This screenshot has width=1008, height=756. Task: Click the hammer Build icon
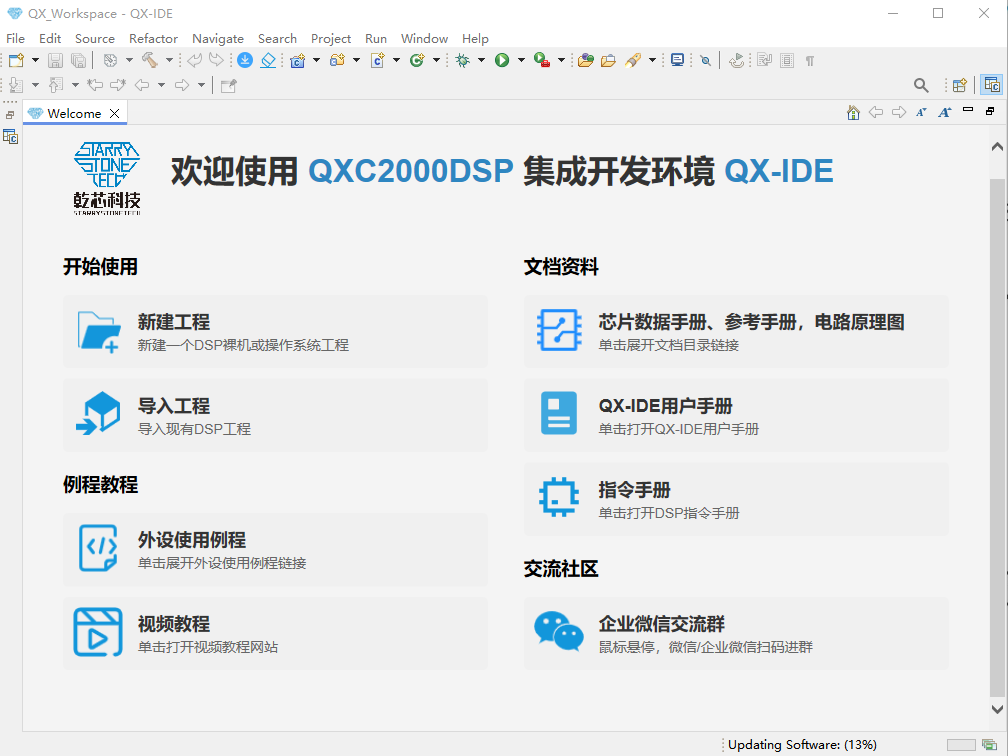[150, 60]
